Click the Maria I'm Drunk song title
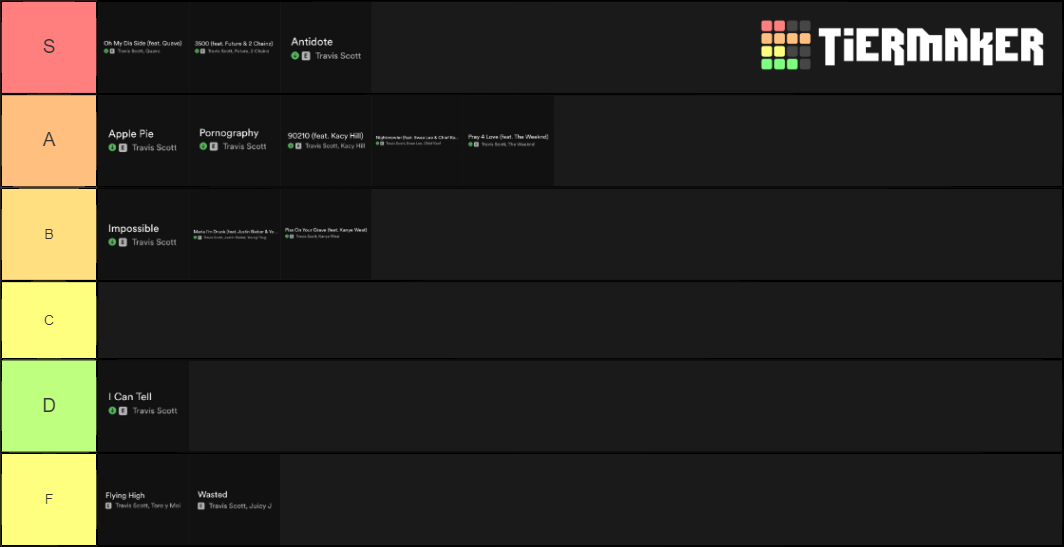Screen dimensions: 1064x547 pos(235,231)
